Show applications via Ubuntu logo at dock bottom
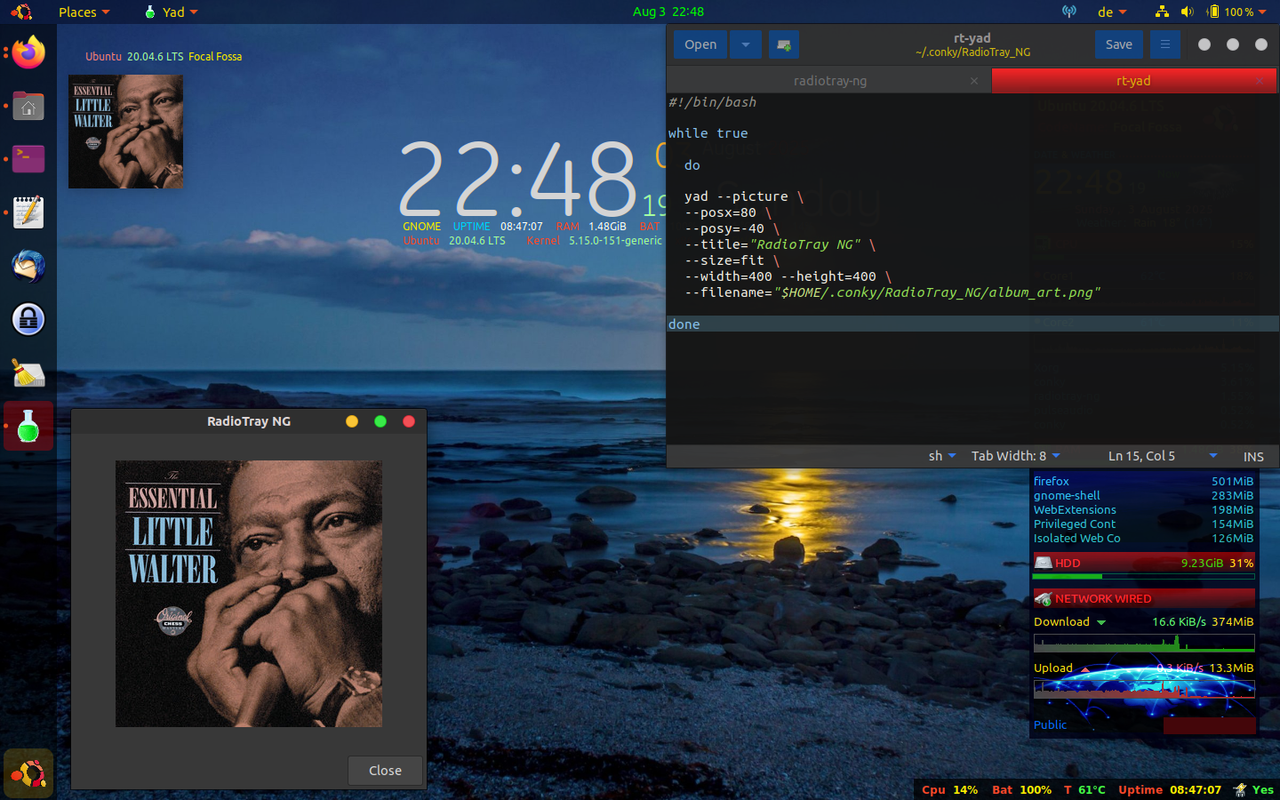Image resolution: width=1280 pixels, height=800 pixels. [x=28, y=773]
